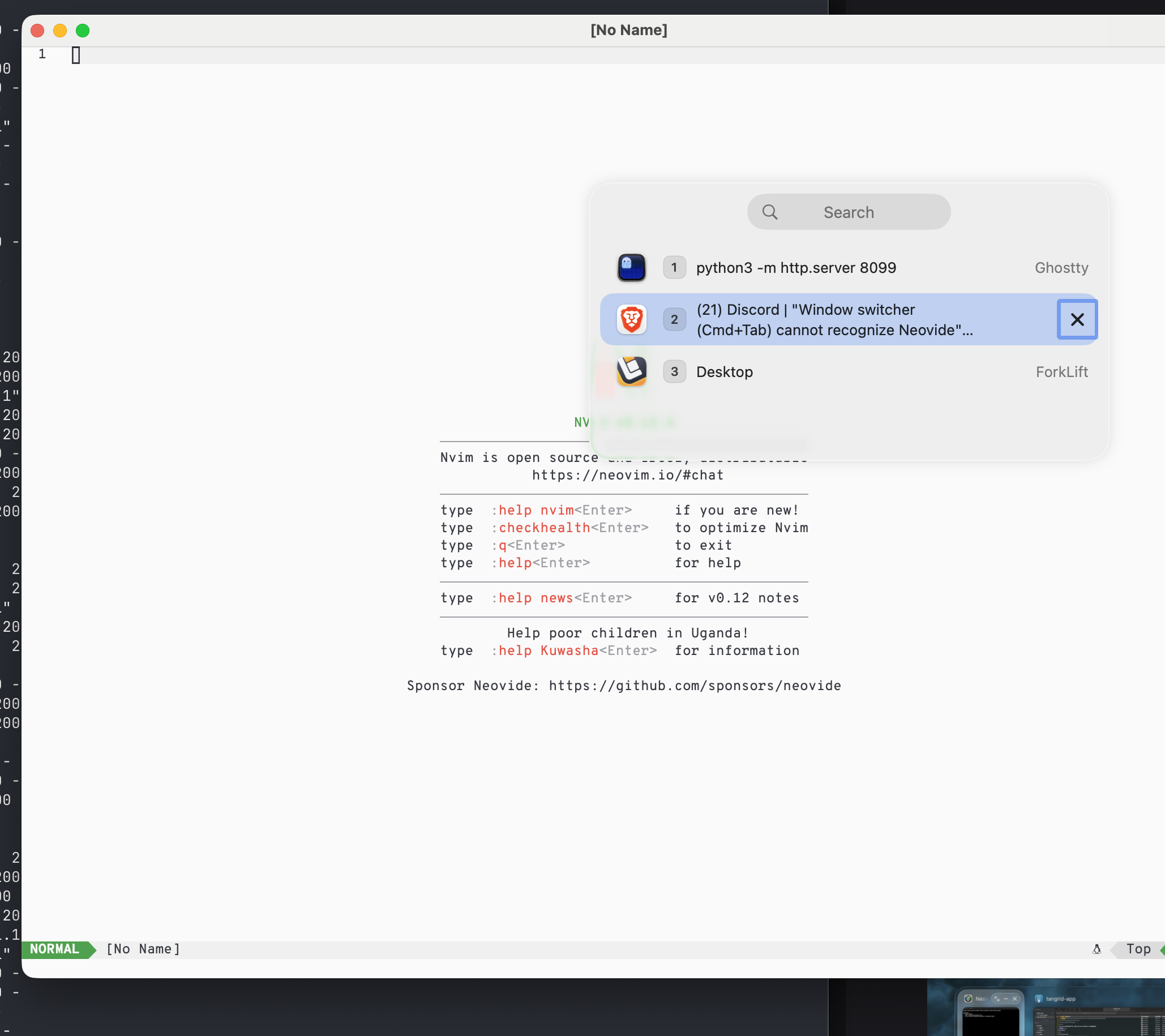Switch to the ForkLift Desktop window

pos(849,371)
